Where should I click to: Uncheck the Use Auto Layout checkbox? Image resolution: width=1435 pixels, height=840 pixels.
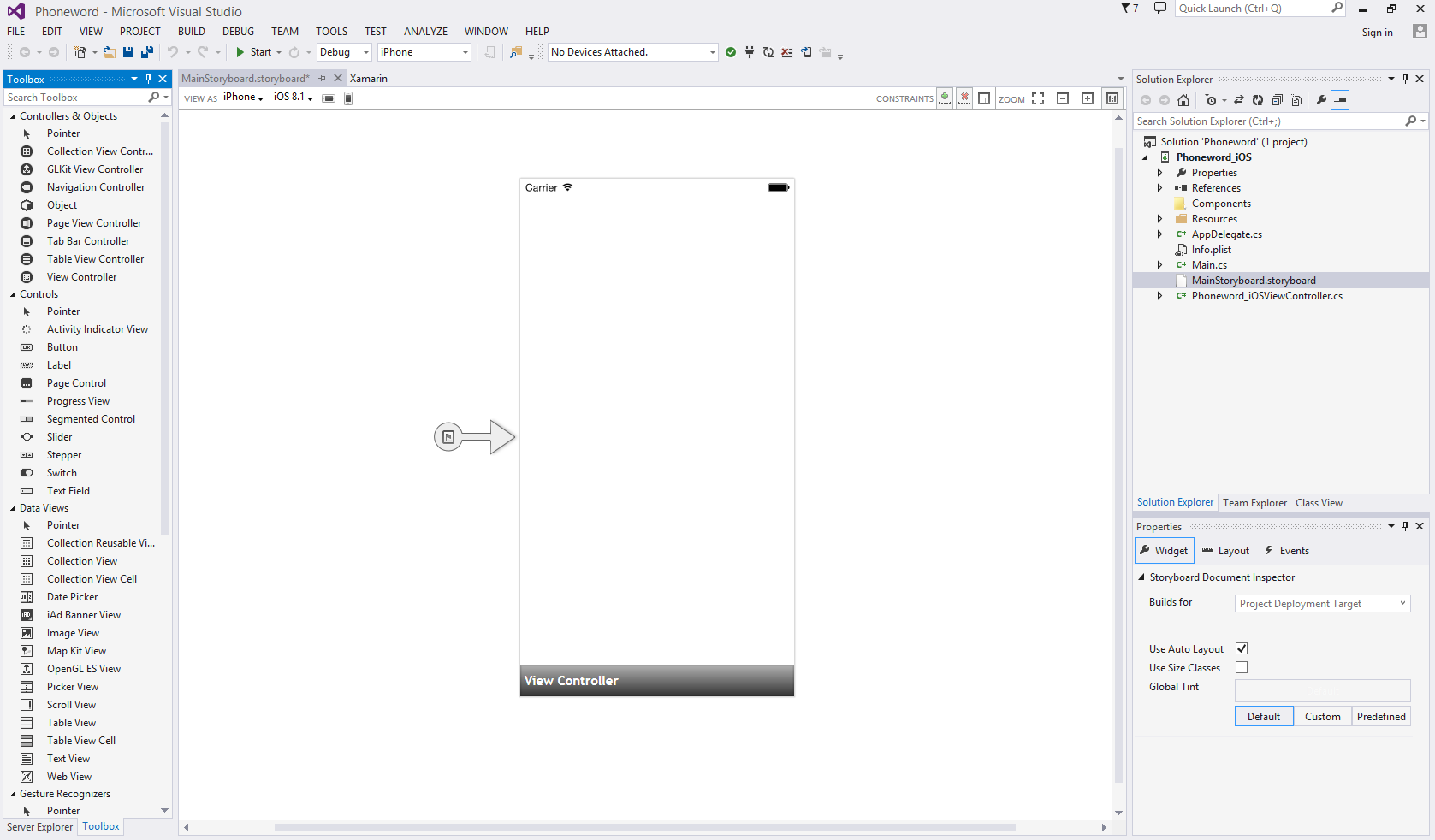pyautogui.click(x=1242, y=648)
